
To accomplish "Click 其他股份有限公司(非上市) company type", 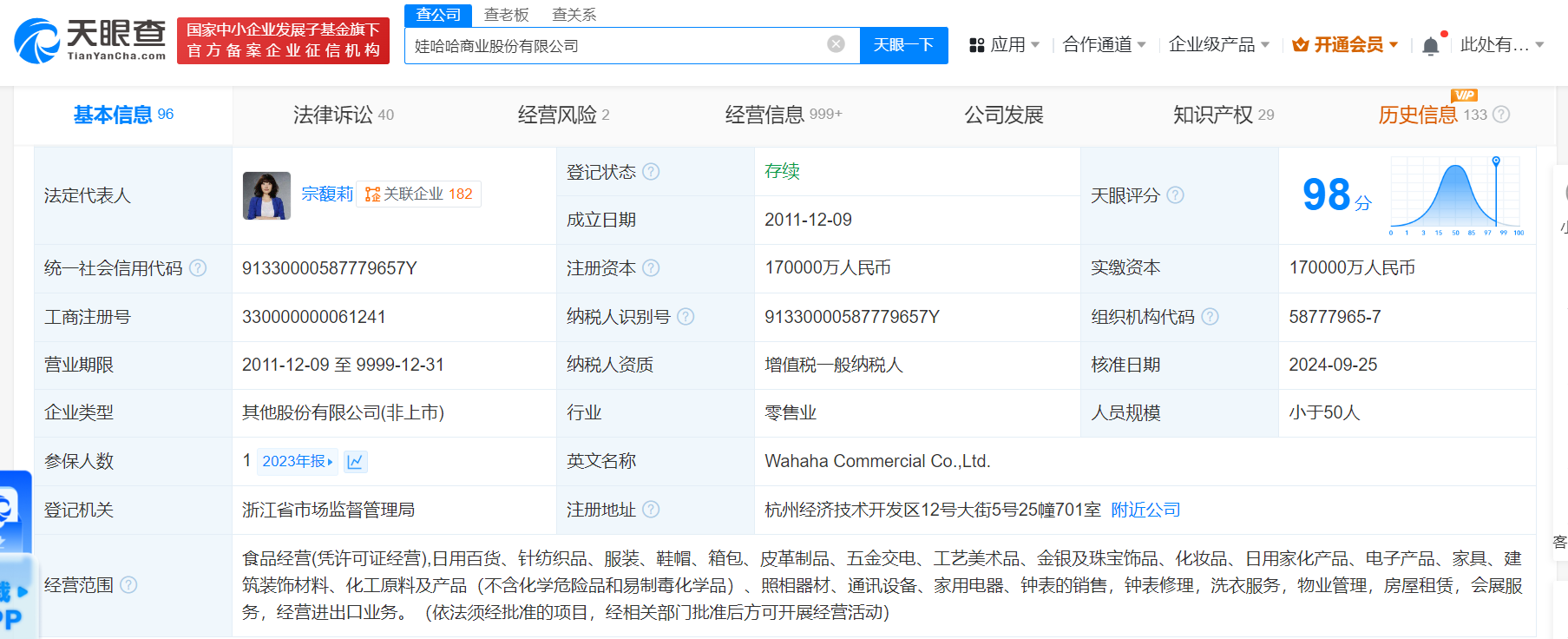I will (343, 412).
